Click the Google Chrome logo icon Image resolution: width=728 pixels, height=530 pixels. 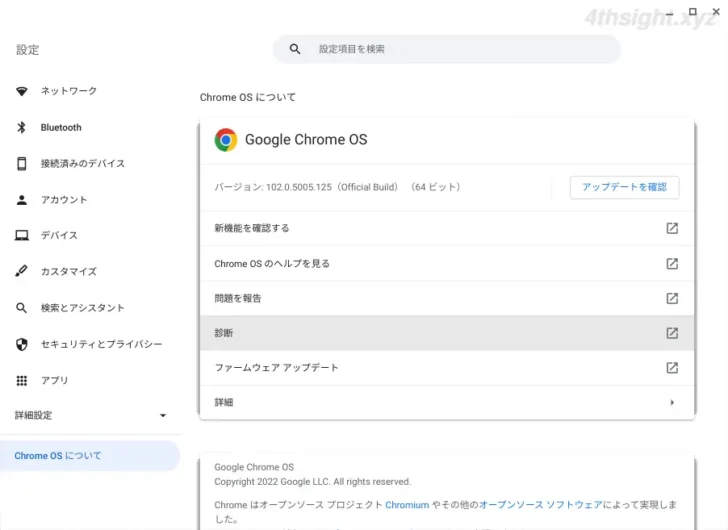pos(226,140)
